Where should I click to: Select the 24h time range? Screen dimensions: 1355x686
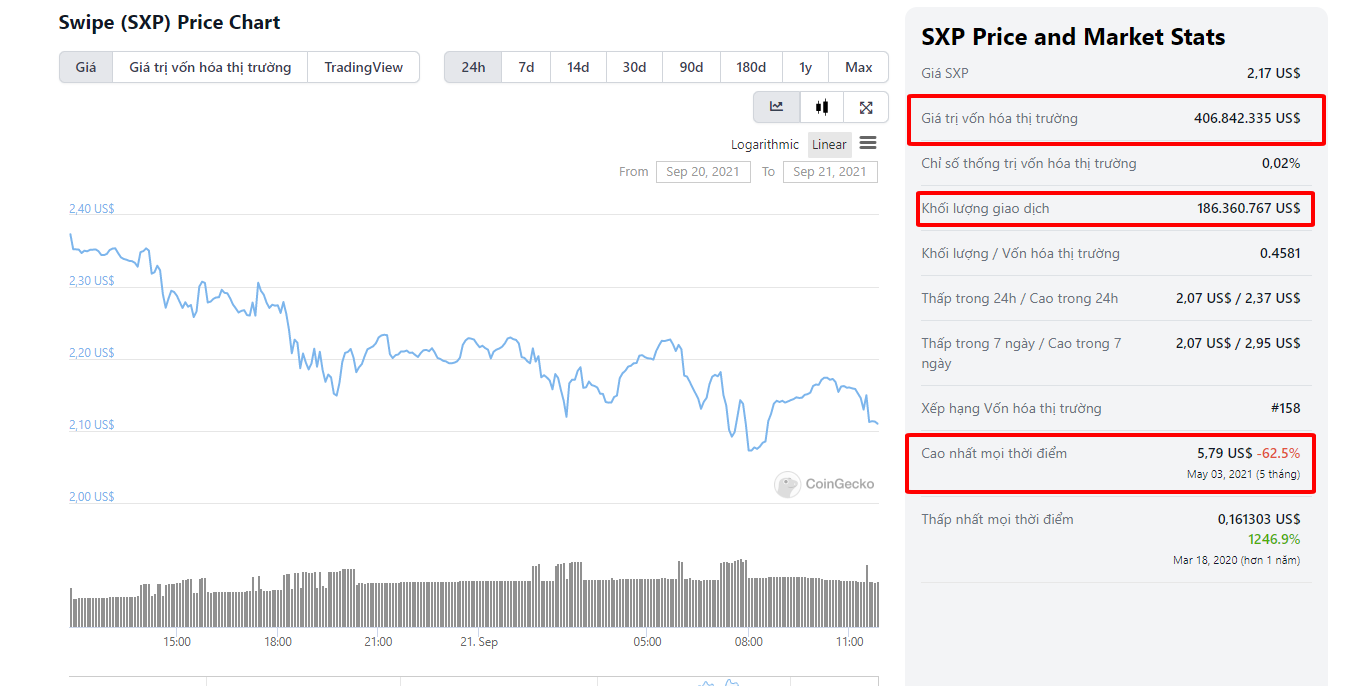(473, 67)
